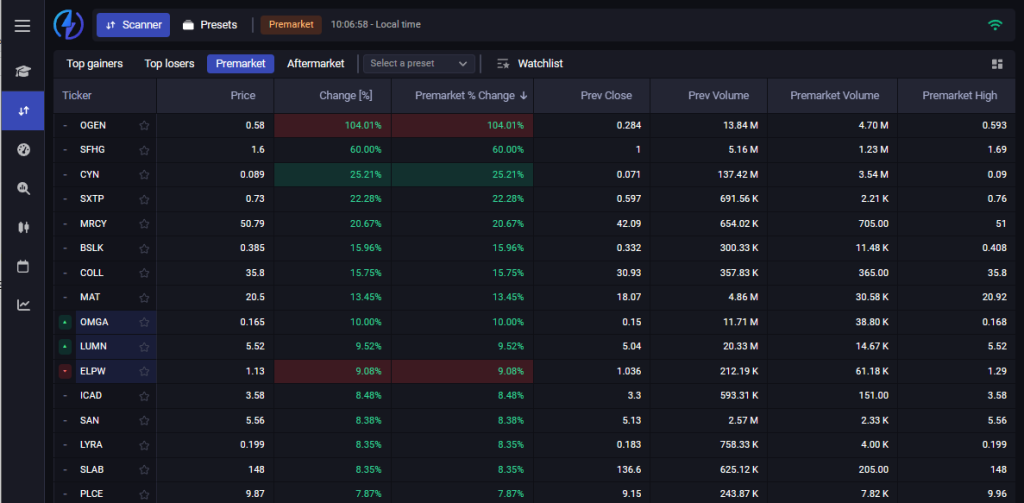This screenshot has width=1024, height=503.
Task: Click the Scanner button
Action: [x=133, y=25]
